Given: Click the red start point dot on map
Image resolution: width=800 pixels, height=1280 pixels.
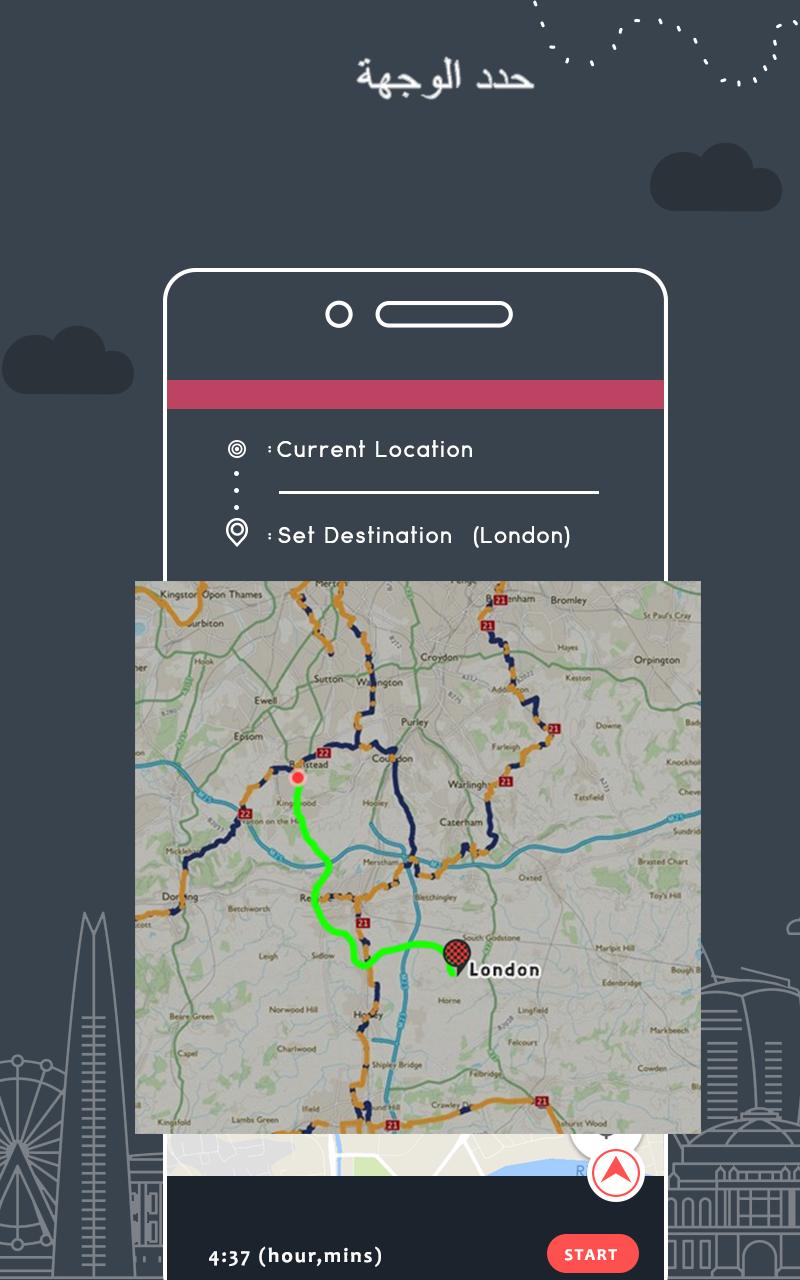Looking at the screenshot, I should [297, 777].
